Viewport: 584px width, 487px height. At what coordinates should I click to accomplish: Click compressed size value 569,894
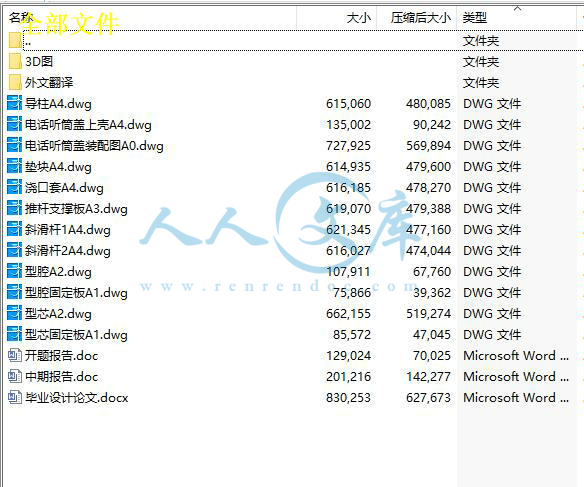click(428, 146)
